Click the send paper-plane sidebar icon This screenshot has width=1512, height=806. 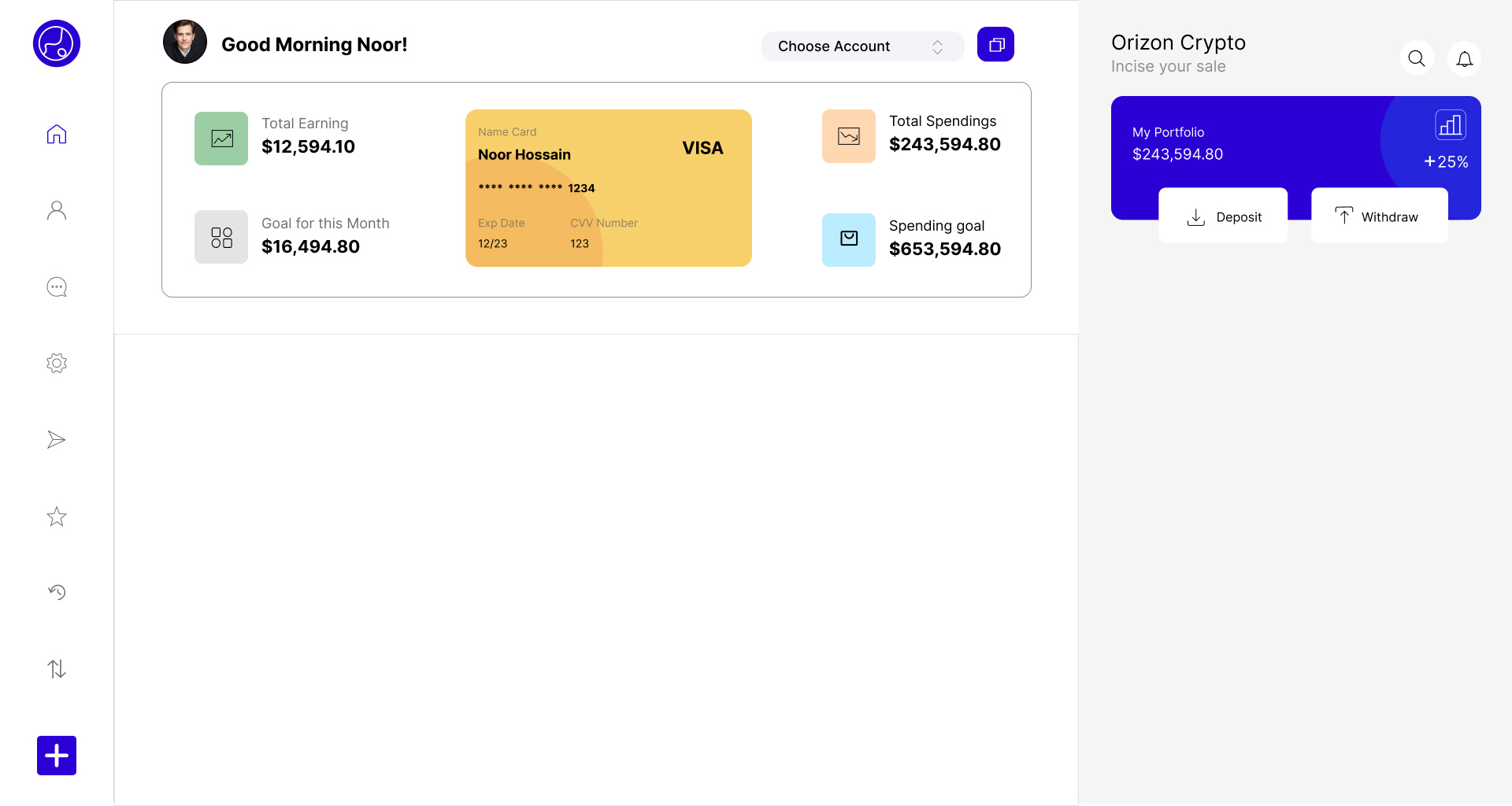click(56, 439)
